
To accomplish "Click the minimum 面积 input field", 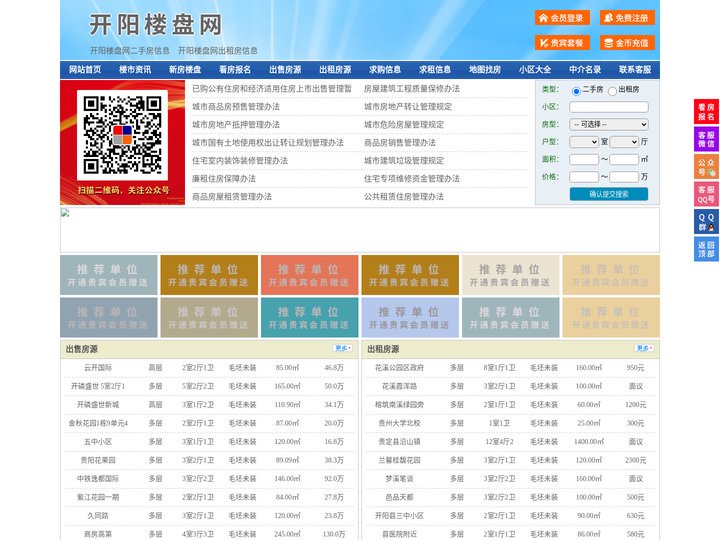I will click(x=584, y=159).
